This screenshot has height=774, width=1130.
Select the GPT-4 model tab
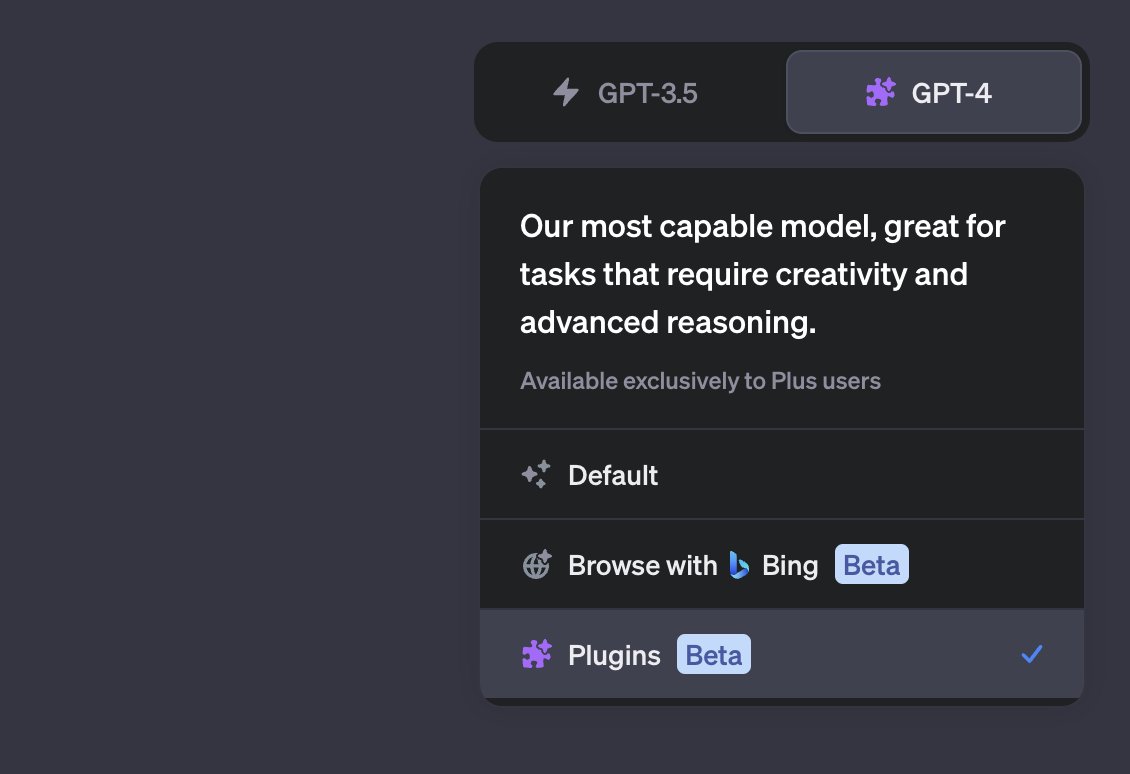[x=933, y=92]
